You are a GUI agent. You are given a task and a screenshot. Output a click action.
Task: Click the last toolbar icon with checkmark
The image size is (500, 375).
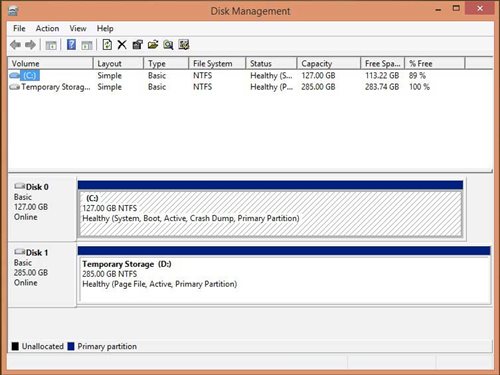[x=184, y=45]
